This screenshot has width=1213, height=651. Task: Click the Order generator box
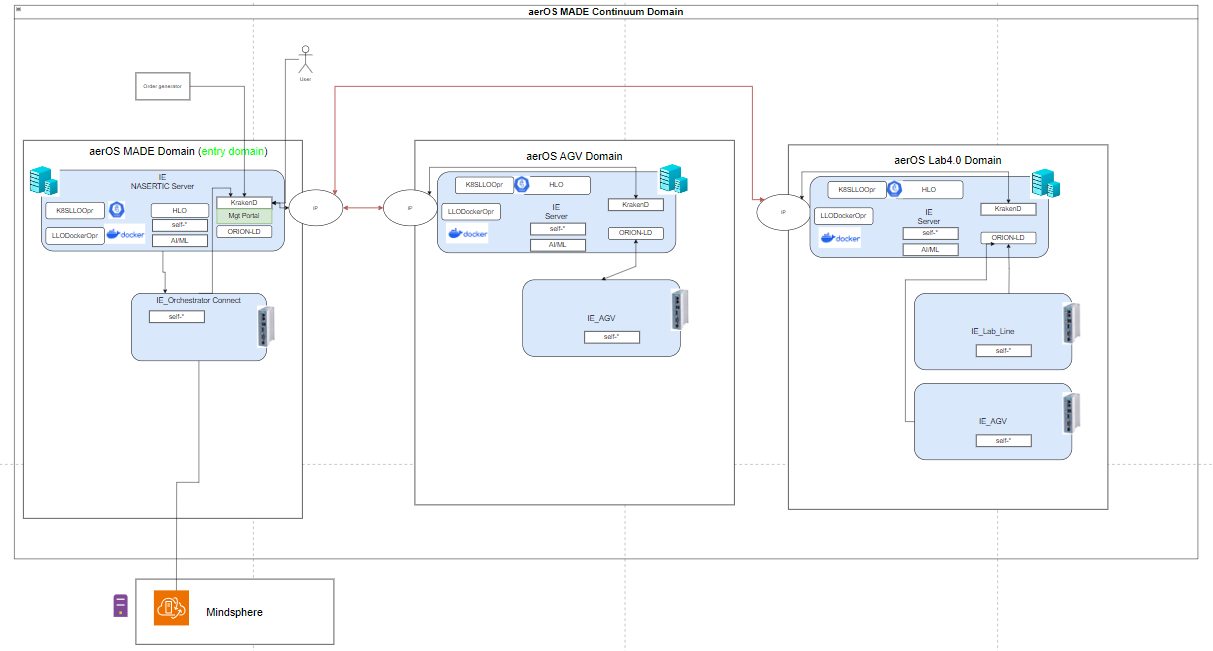[x=163, y=87]
